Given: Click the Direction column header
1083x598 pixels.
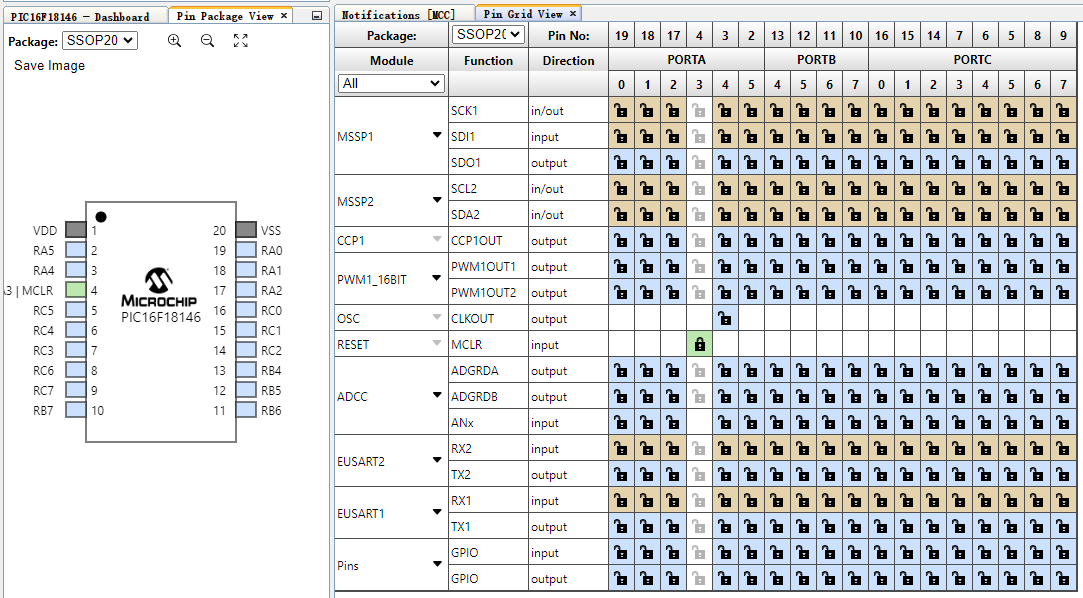Looking at the screenshot, I should click(x=568, y=61).
